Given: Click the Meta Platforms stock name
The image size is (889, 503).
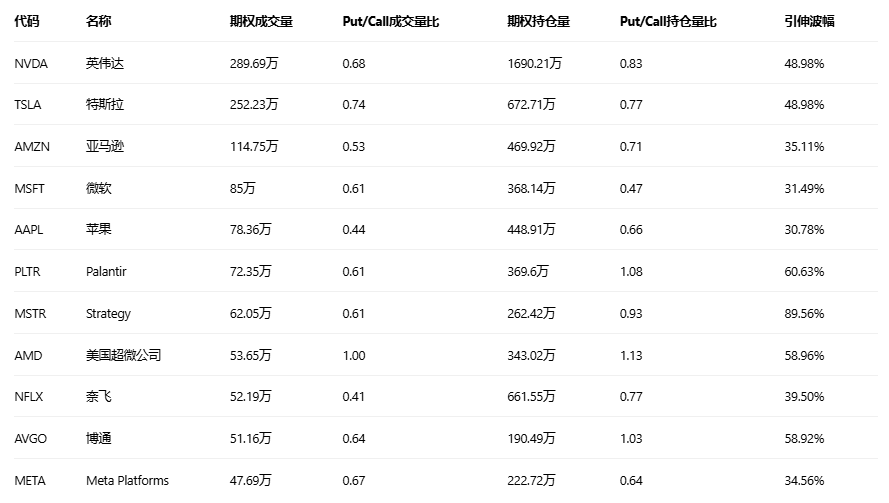Looking at the screenshot, I should click(x=127, y=480).
